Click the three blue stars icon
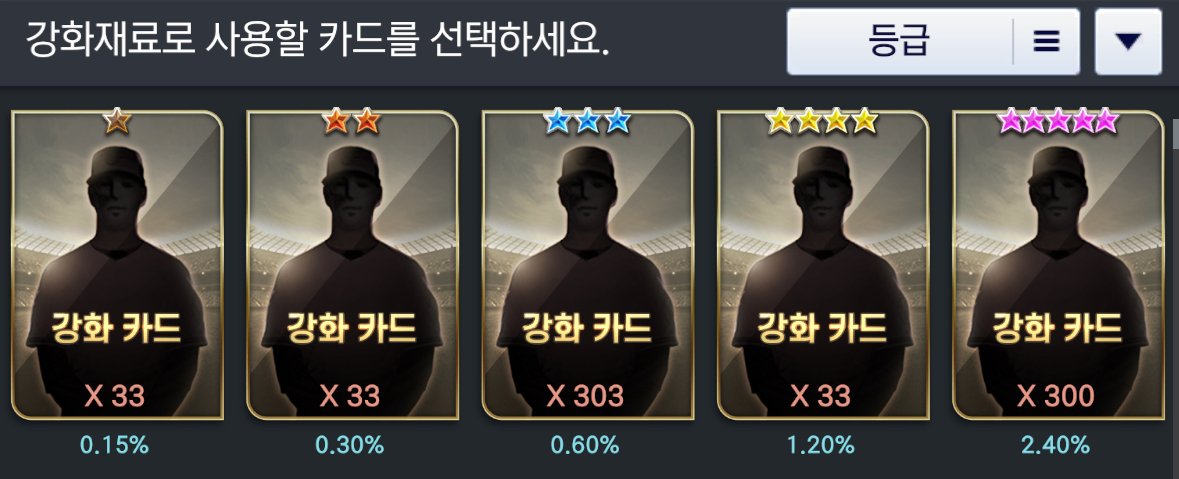1179x479 pixels. click(x=587, y=121)
